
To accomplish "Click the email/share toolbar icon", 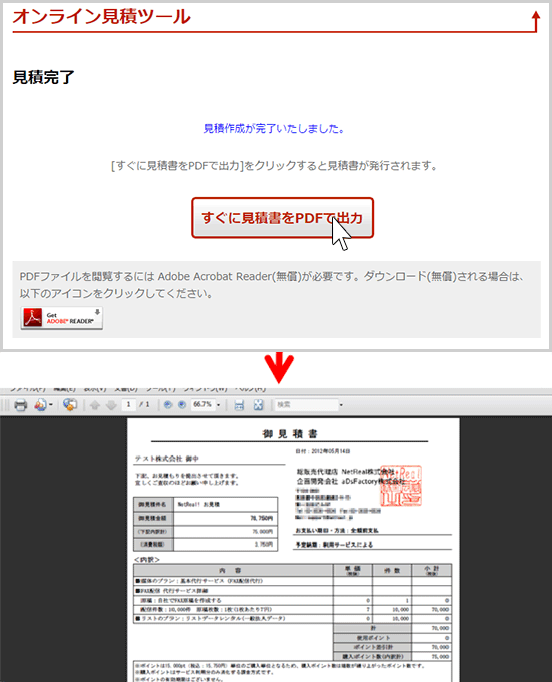I will tap(40, 405).
